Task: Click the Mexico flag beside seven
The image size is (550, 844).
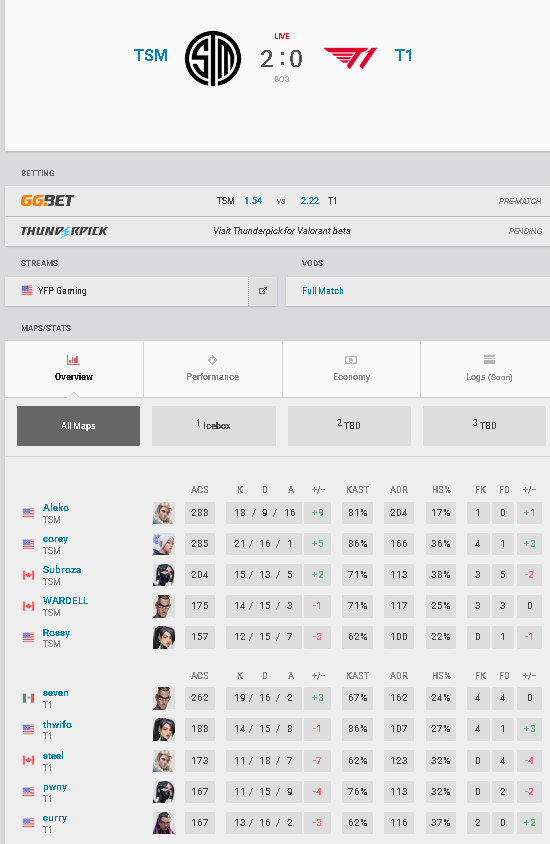Action: pyautogui.click(x=29, y=698)
